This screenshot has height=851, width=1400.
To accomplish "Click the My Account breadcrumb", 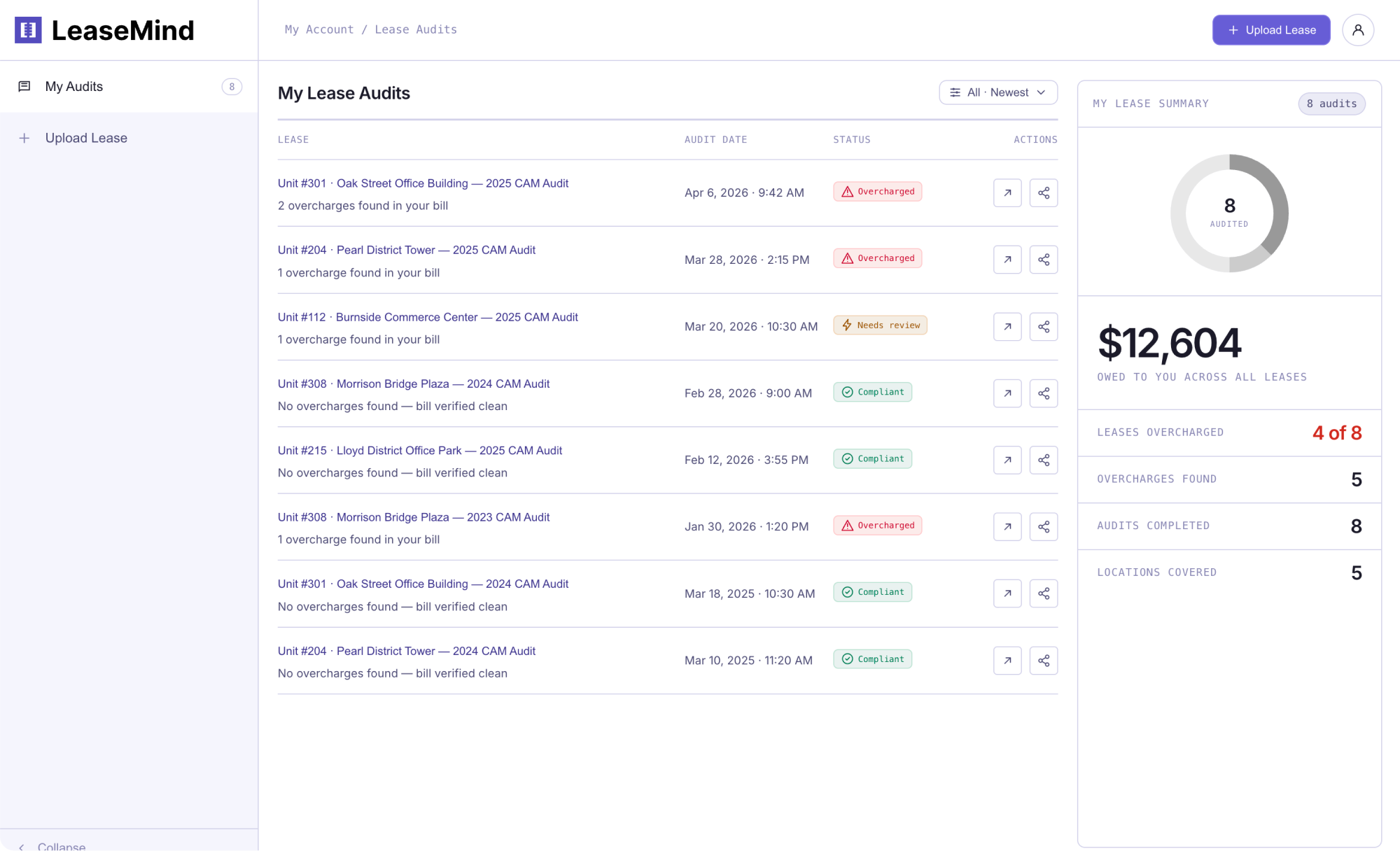I will 318,29.
